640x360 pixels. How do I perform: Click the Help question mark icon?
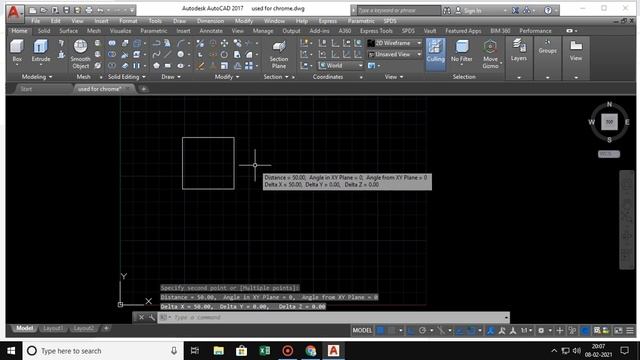[x=548, y=10]
